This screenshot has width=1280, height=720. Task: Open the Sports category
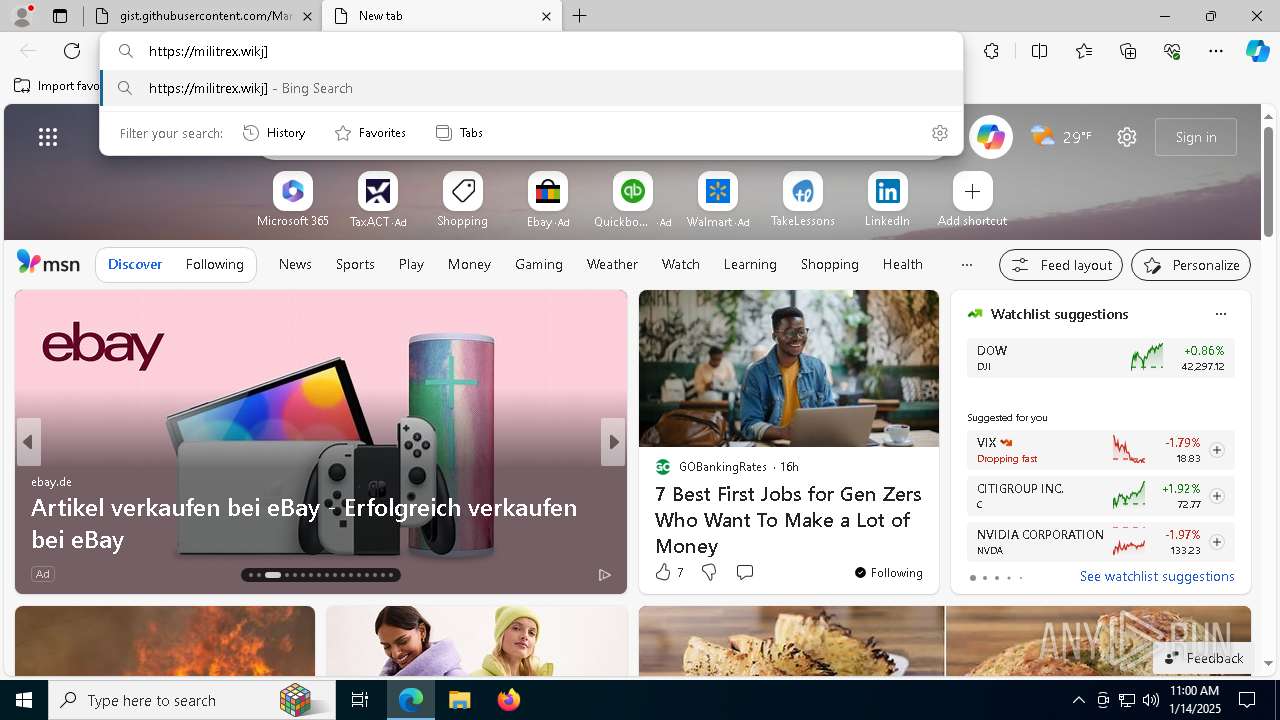click(355, 265)
